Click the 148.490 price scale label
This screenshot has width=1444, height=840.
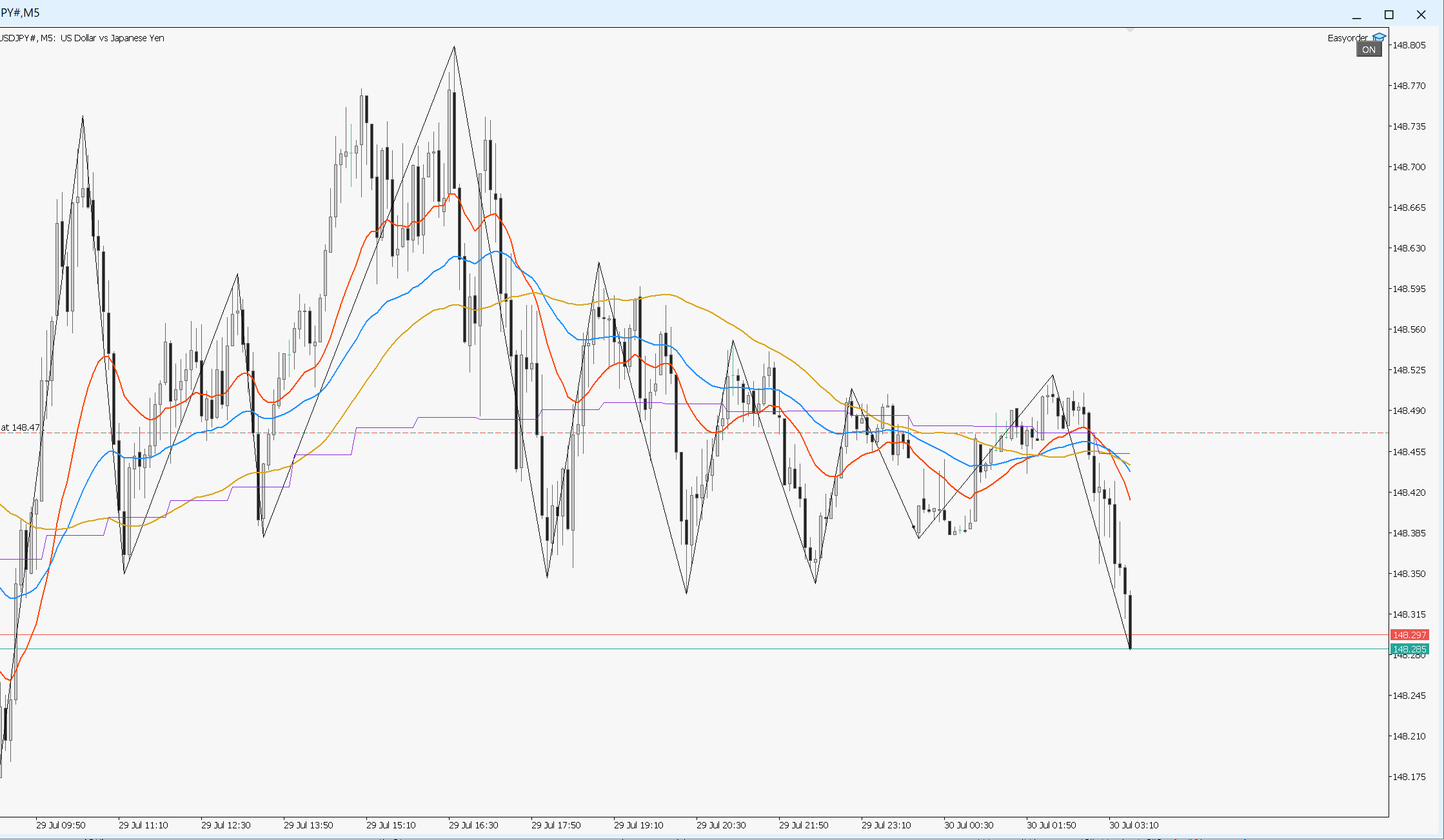(1409, 411)
